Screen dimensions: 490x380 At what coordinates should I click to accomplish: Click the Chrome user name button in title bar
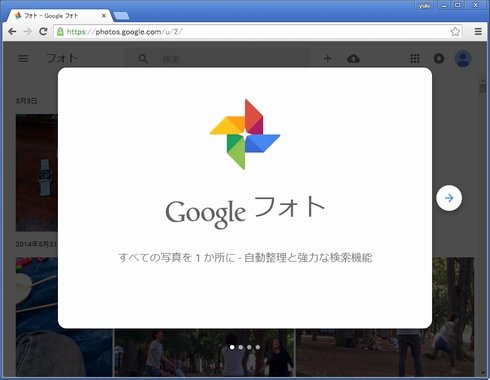424,5
